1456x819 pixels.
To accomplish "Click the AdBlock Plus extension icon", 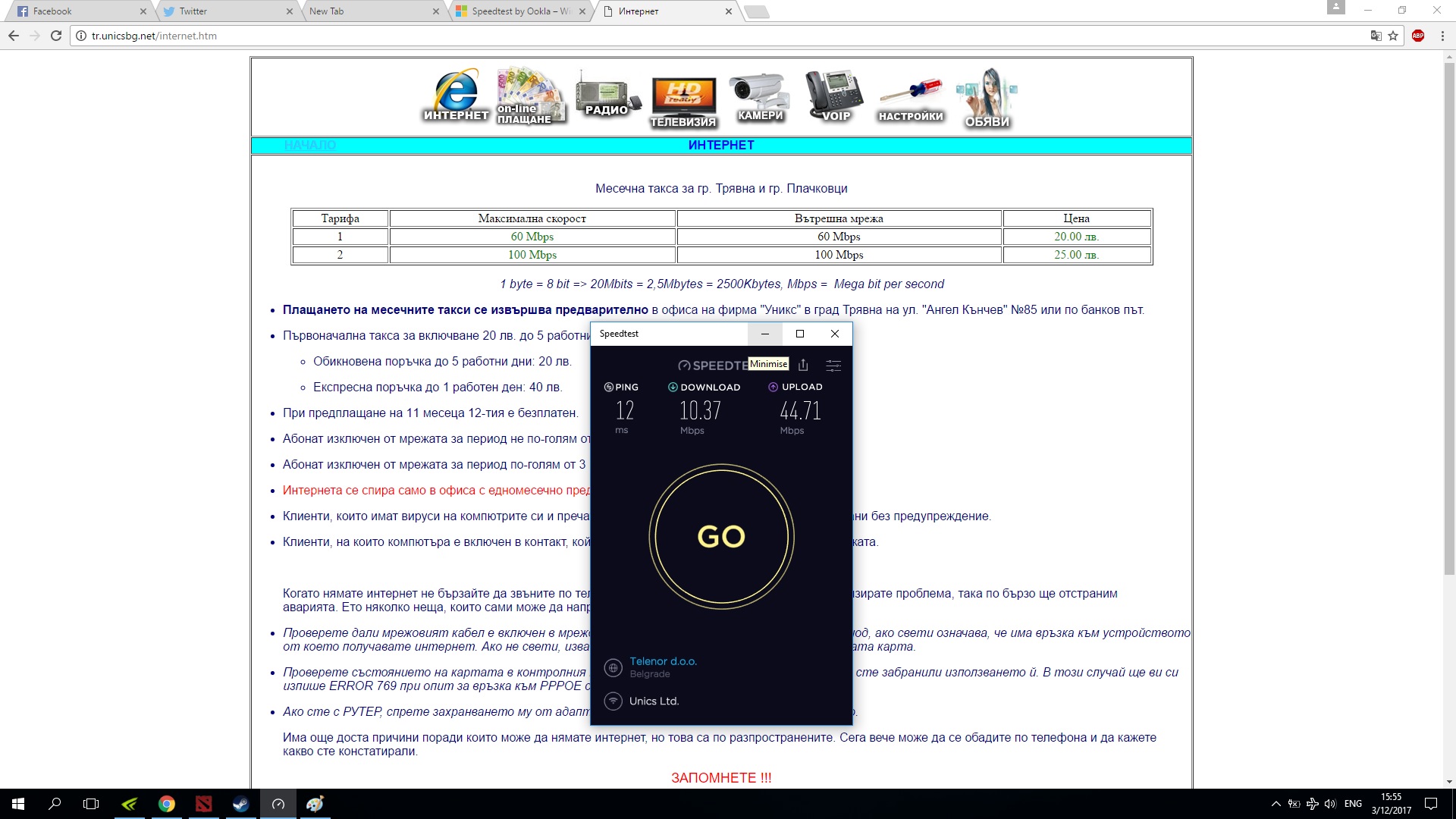I will pos(1417,36).
